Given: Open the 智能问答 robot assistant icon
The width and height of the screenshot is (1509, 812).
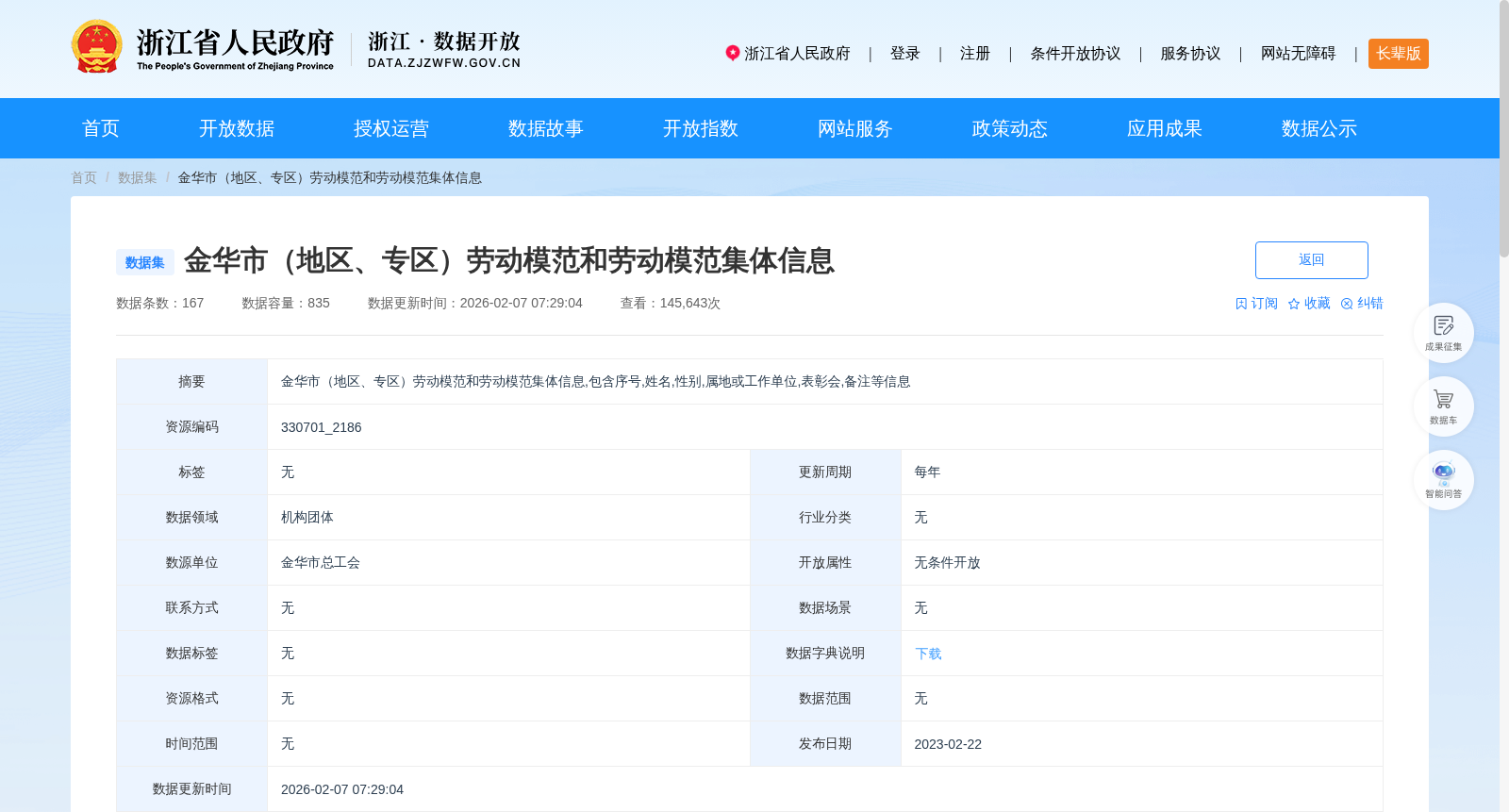Looking at the screenshot, I should click(1443, 480).
